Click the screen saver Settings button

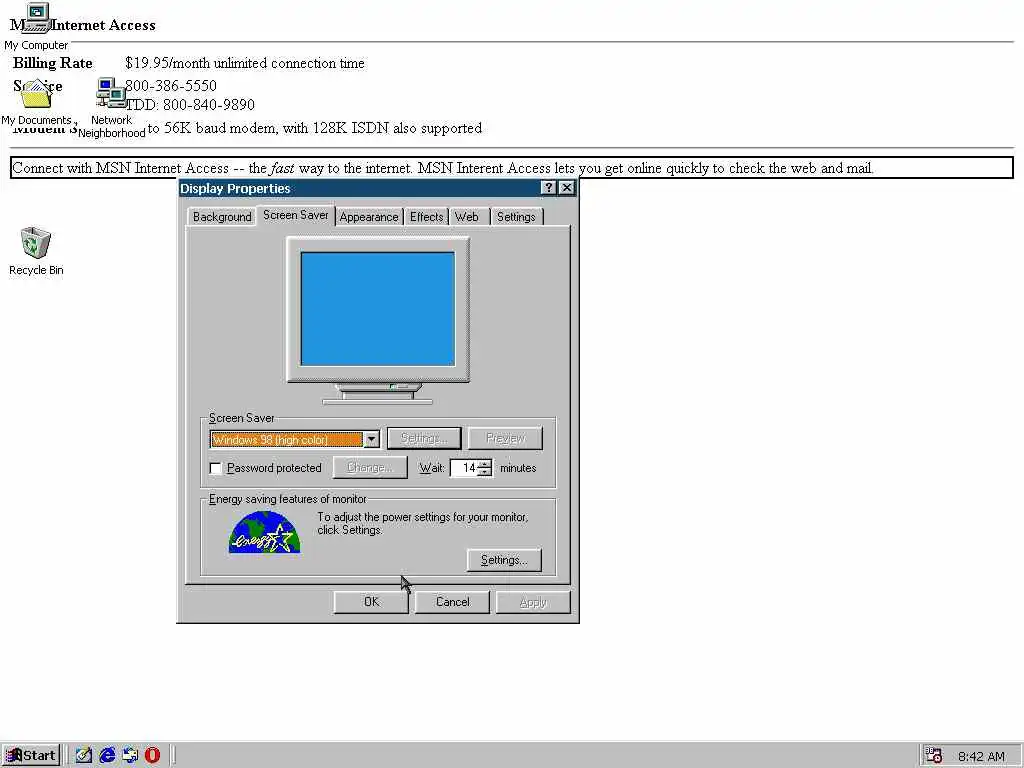coord(424,438)
